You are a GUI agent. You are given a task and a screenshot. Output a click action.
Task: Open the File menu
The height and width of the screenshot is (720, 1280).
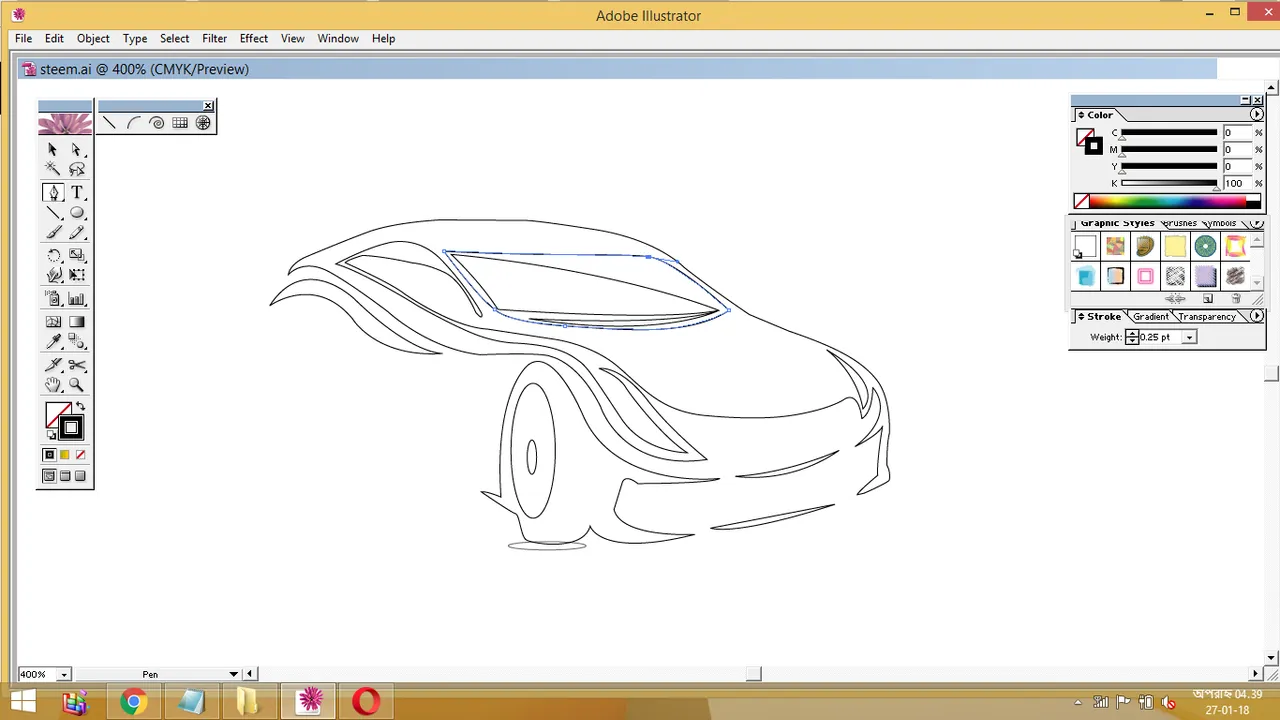click(23, 38)
